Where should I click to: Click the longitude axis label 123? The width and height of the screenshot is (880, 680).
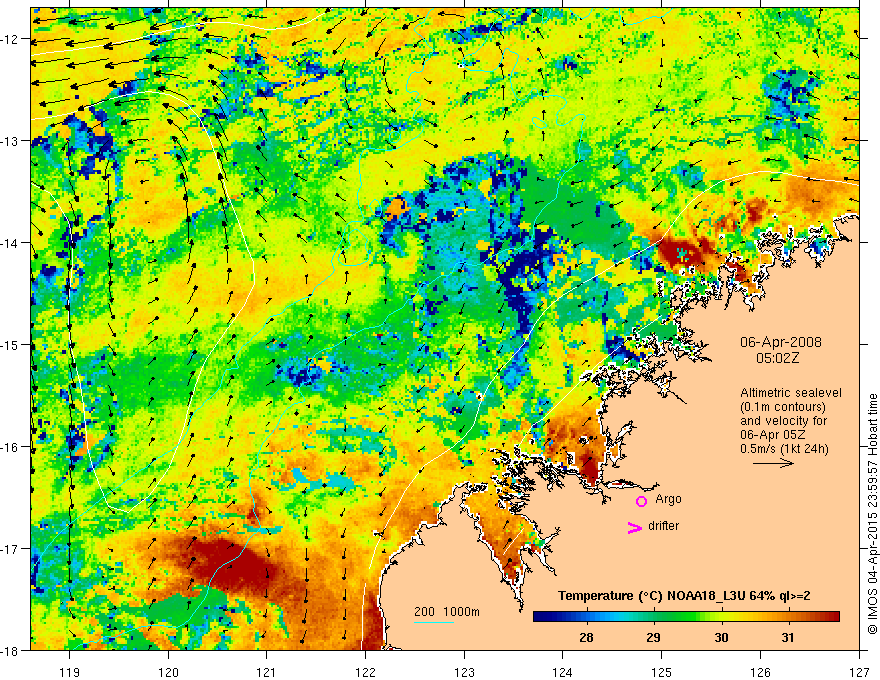tap(464, 672)
